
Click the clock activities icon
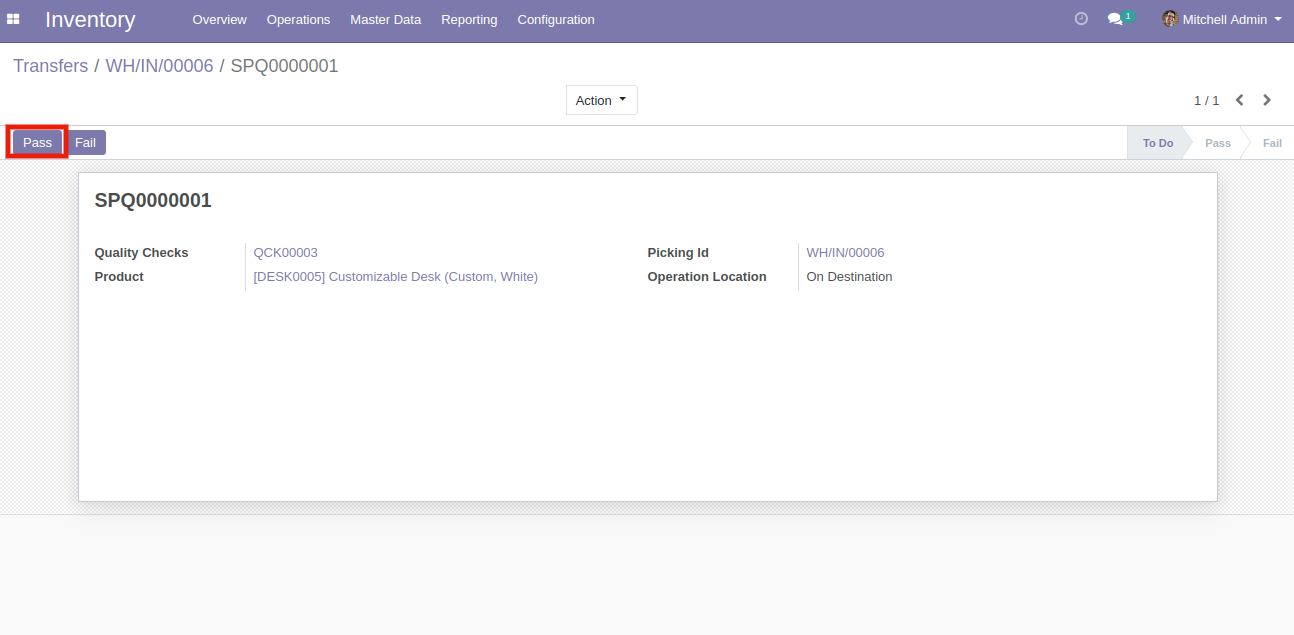1081,19
